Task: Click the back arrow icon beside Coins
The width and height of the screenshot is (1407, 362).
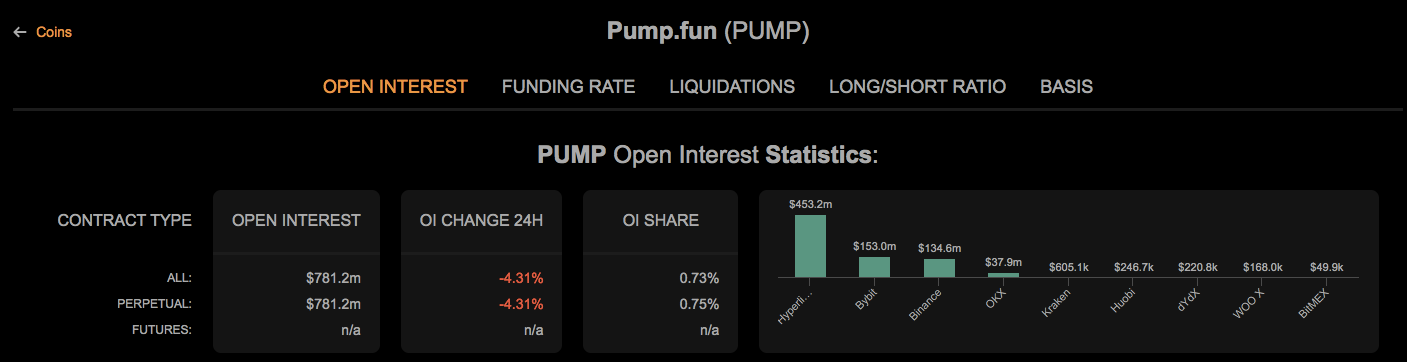Action: click(19, 32)
